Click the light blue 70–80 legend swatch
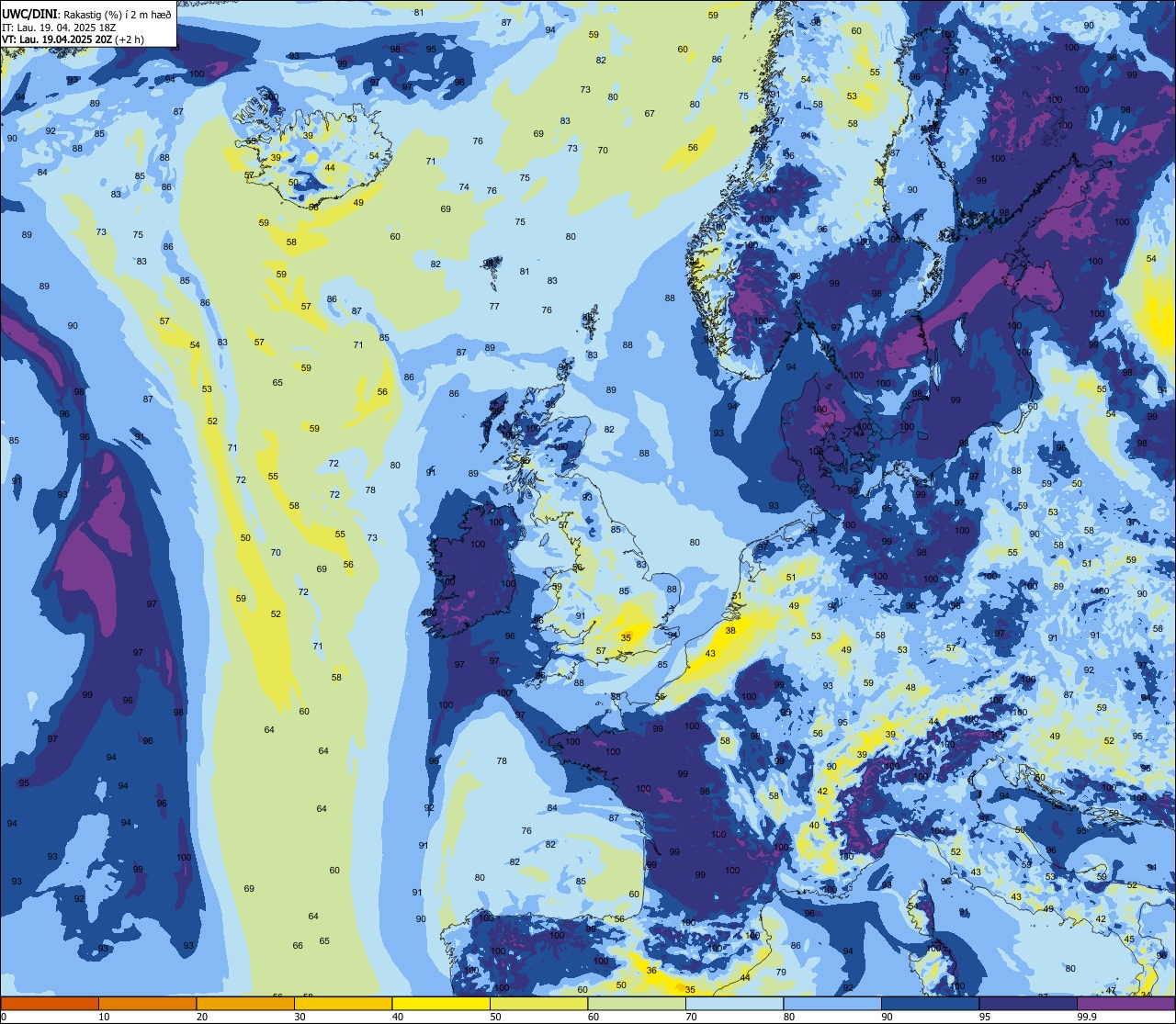Screen dimensions: 1176x1024 [x=734, y=1003]
